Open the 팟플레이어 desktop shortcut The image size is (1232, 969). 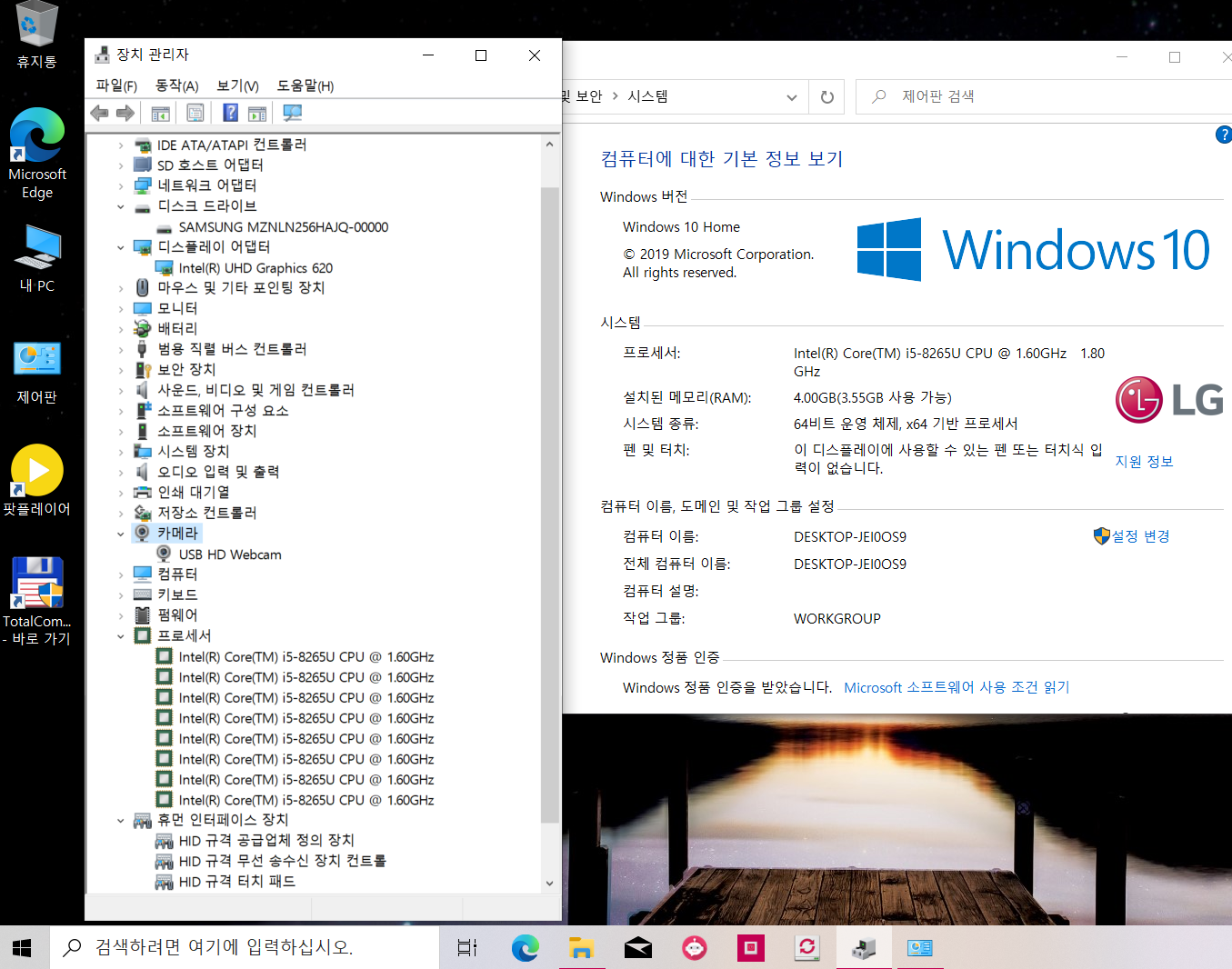(x=37, y=480)
